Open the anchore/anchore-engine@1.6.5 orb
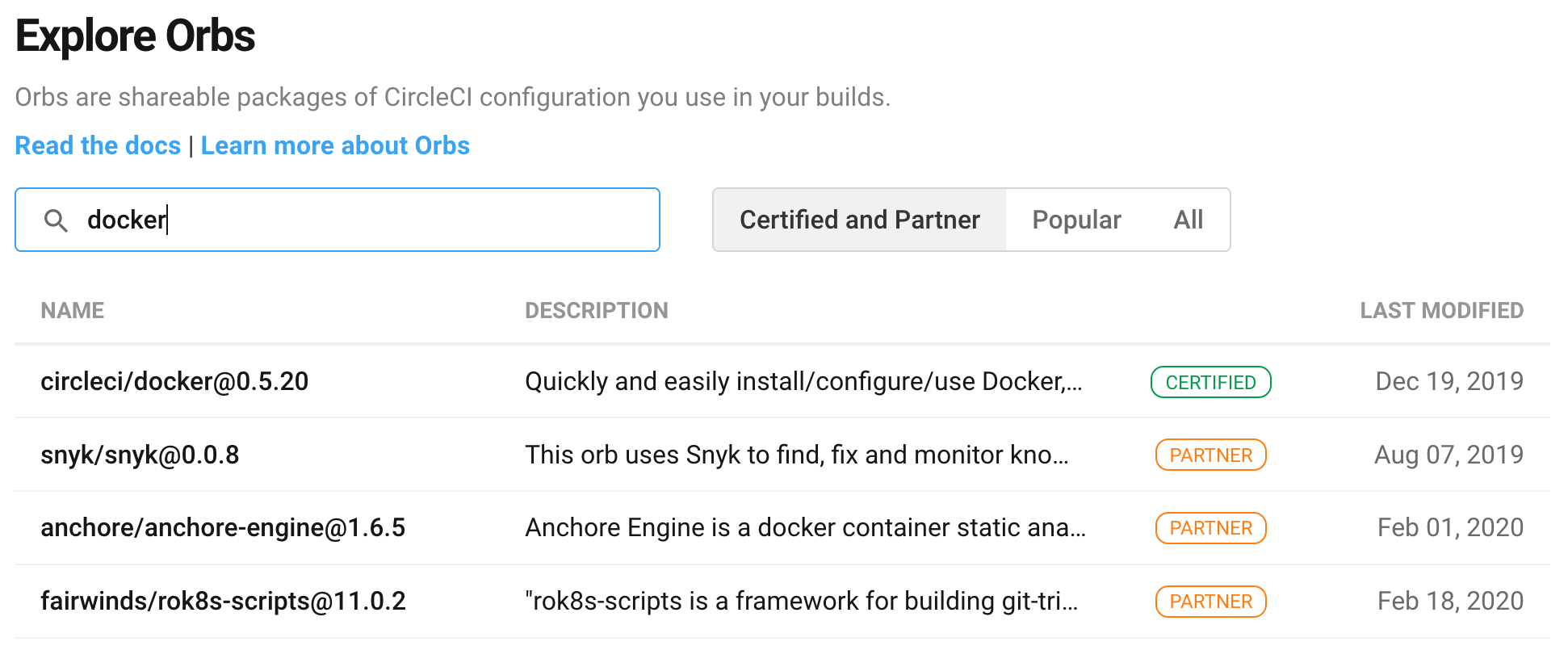Viewport: 1568px width, 667px height. (223, 527)
